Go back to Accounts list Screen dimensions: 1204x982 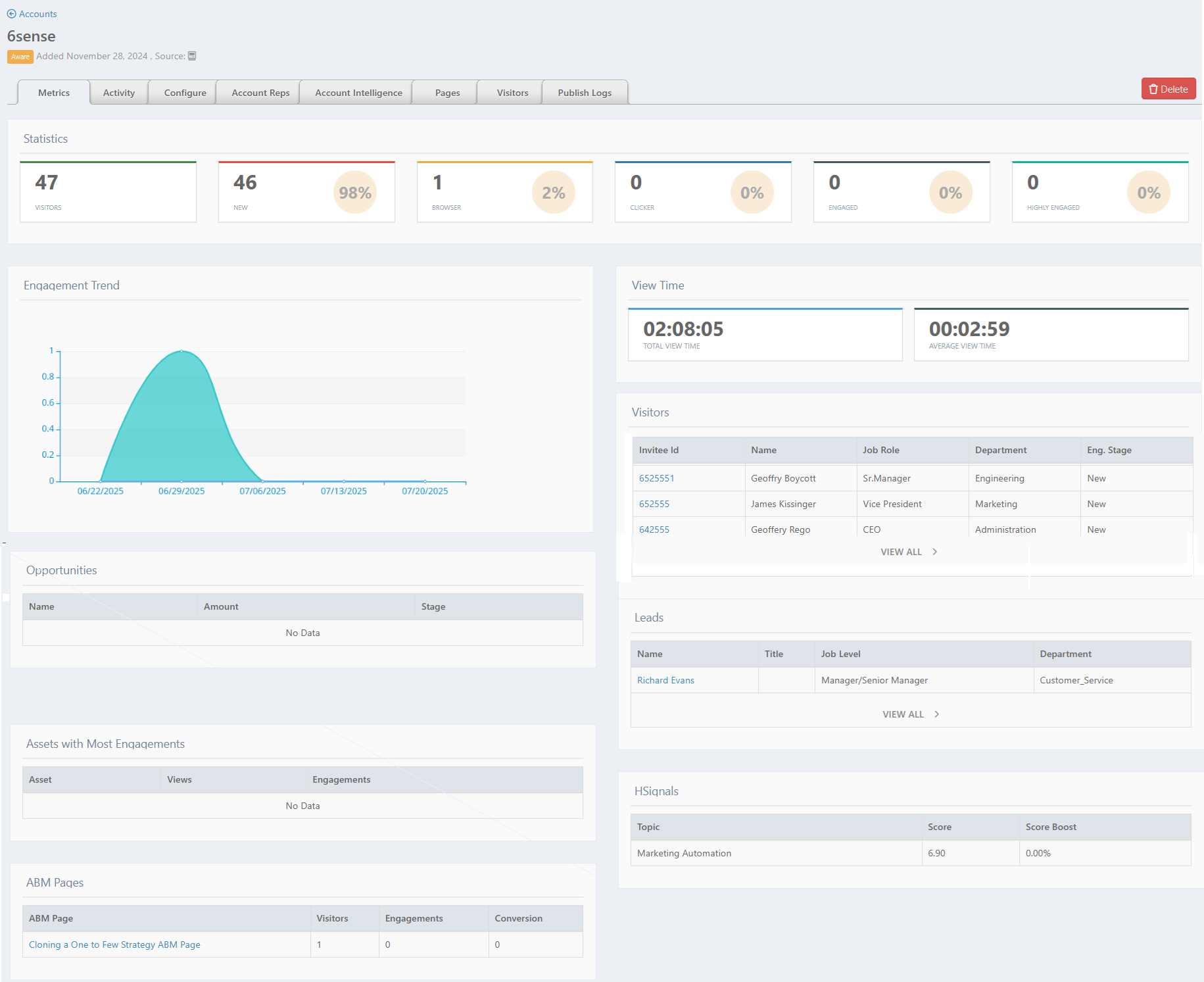pos(32,14)
